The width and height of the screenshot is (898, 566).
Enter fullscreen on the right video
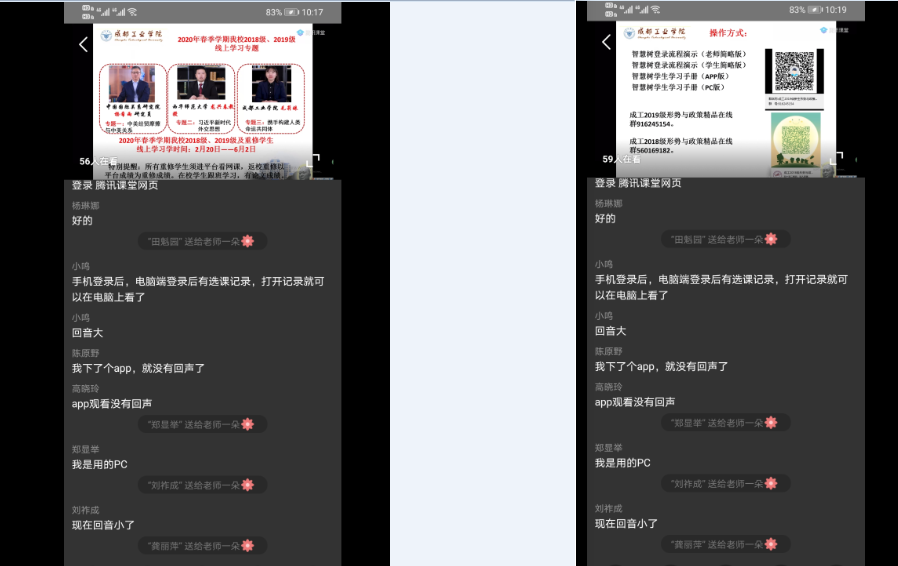836,160
